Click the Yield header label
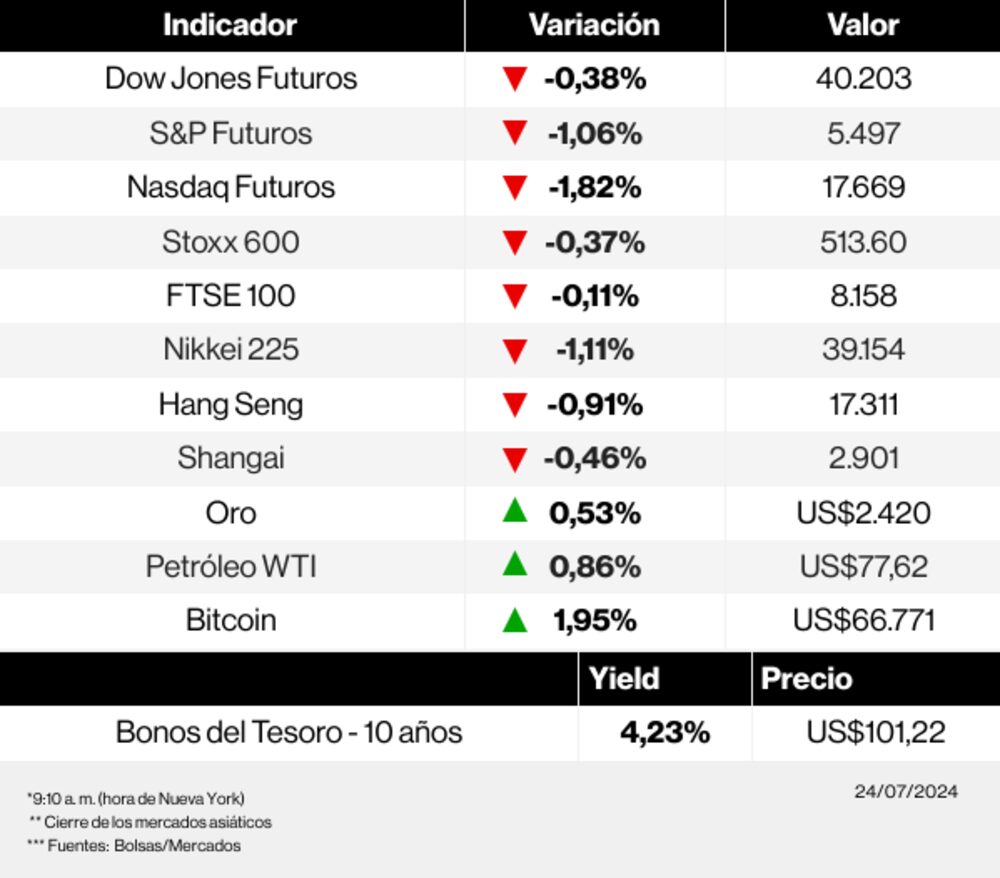The width and height of the screenshot is (1000, 878). [624, 678]
